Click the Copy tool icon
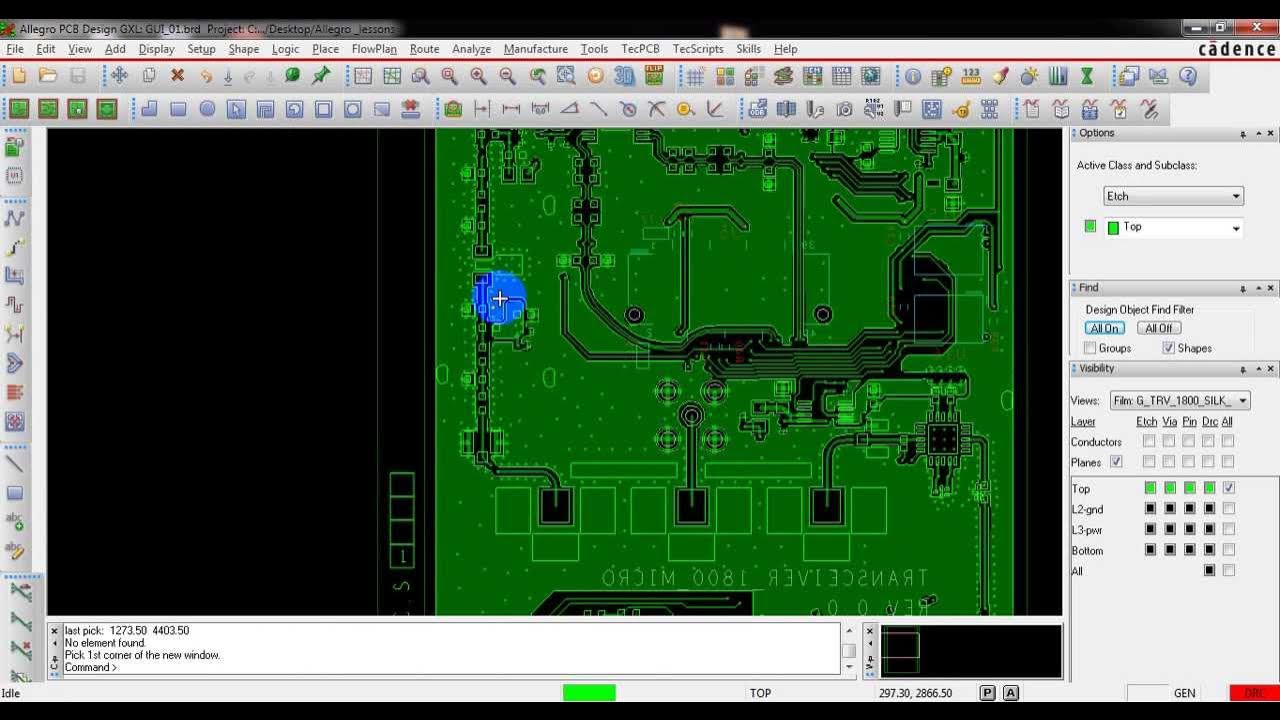This screenshot has width=1280, height=720. point(149,76)
